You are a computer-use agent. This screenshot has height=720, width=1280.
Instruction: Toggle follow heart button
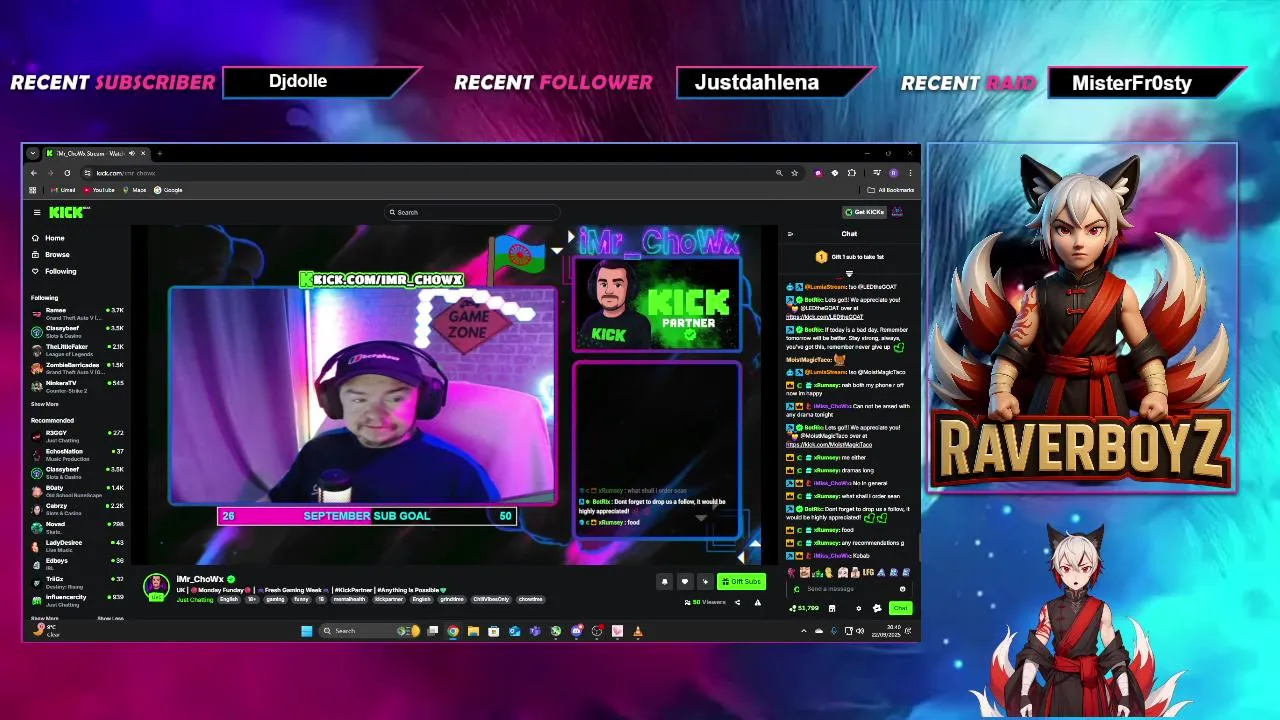[x=685, y=581]
